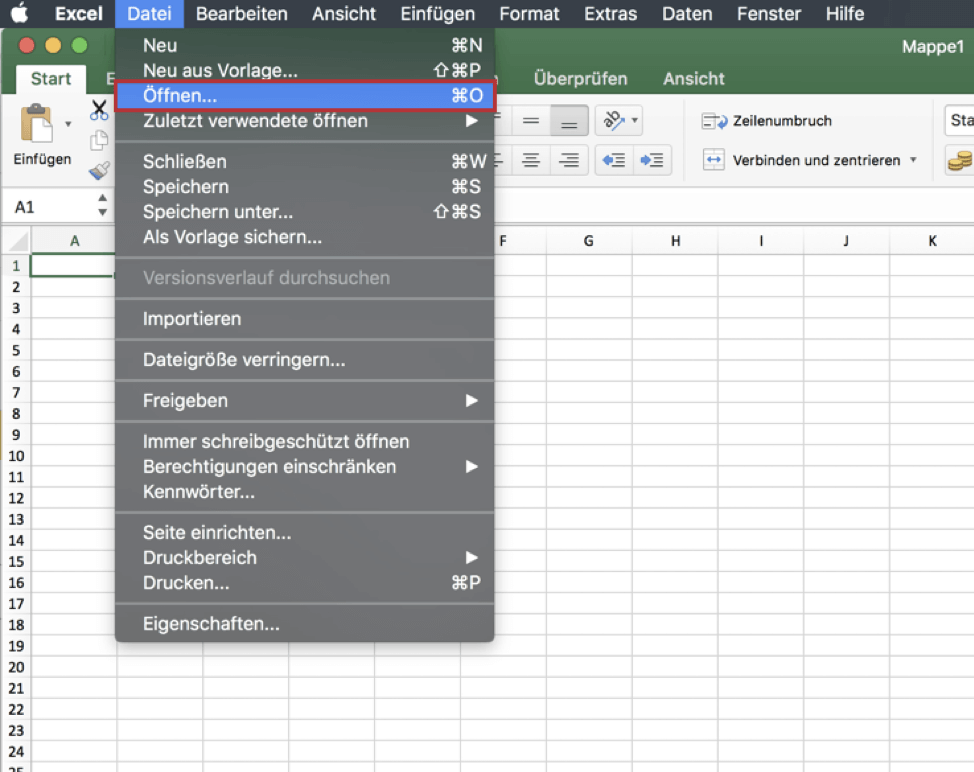Choose Schließen from the menu
The height and width of the screenshot is (772, 974).
pos(304,161)
